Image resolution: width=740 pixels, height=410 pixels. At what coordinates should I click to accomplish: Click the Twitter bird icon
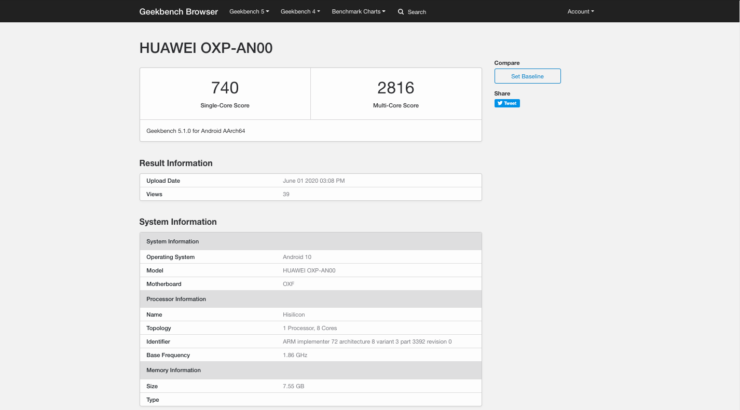(x=500, y=103)
